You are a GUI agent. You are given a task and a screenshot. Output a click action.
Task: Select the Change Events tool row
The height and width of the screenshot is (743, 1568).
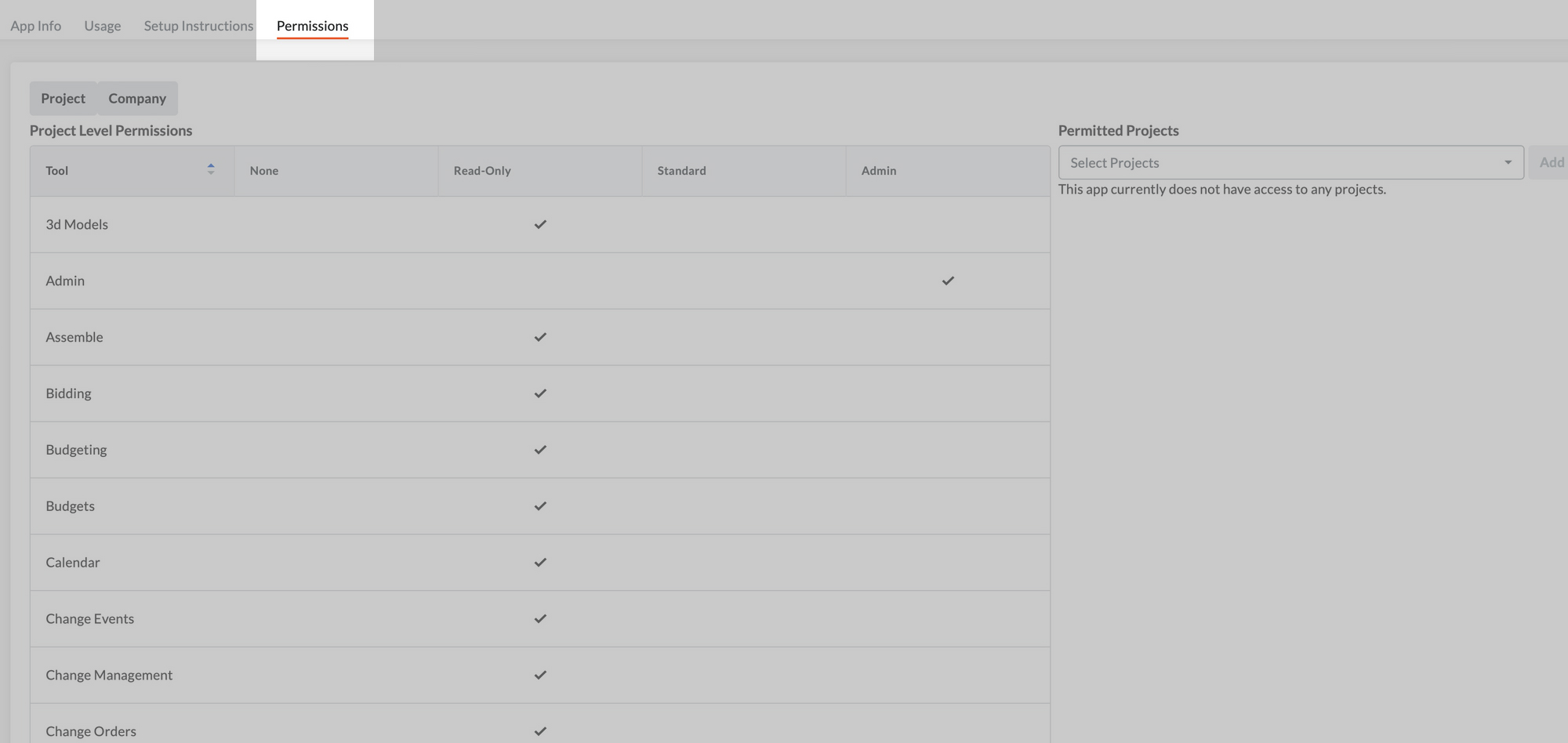pos(539,619)
